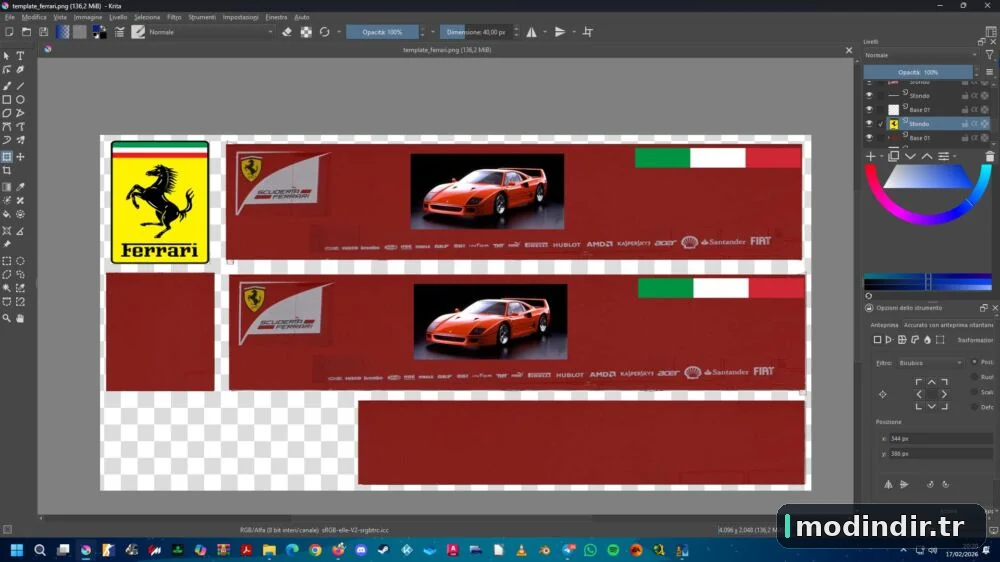1000x562 pixels.
Task: Expand the add layer type arrow
Action: 881,157
